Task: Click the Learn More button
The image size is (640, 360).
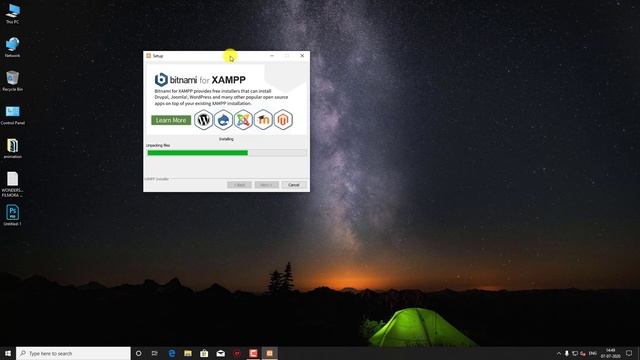Action: pos(171,120)
